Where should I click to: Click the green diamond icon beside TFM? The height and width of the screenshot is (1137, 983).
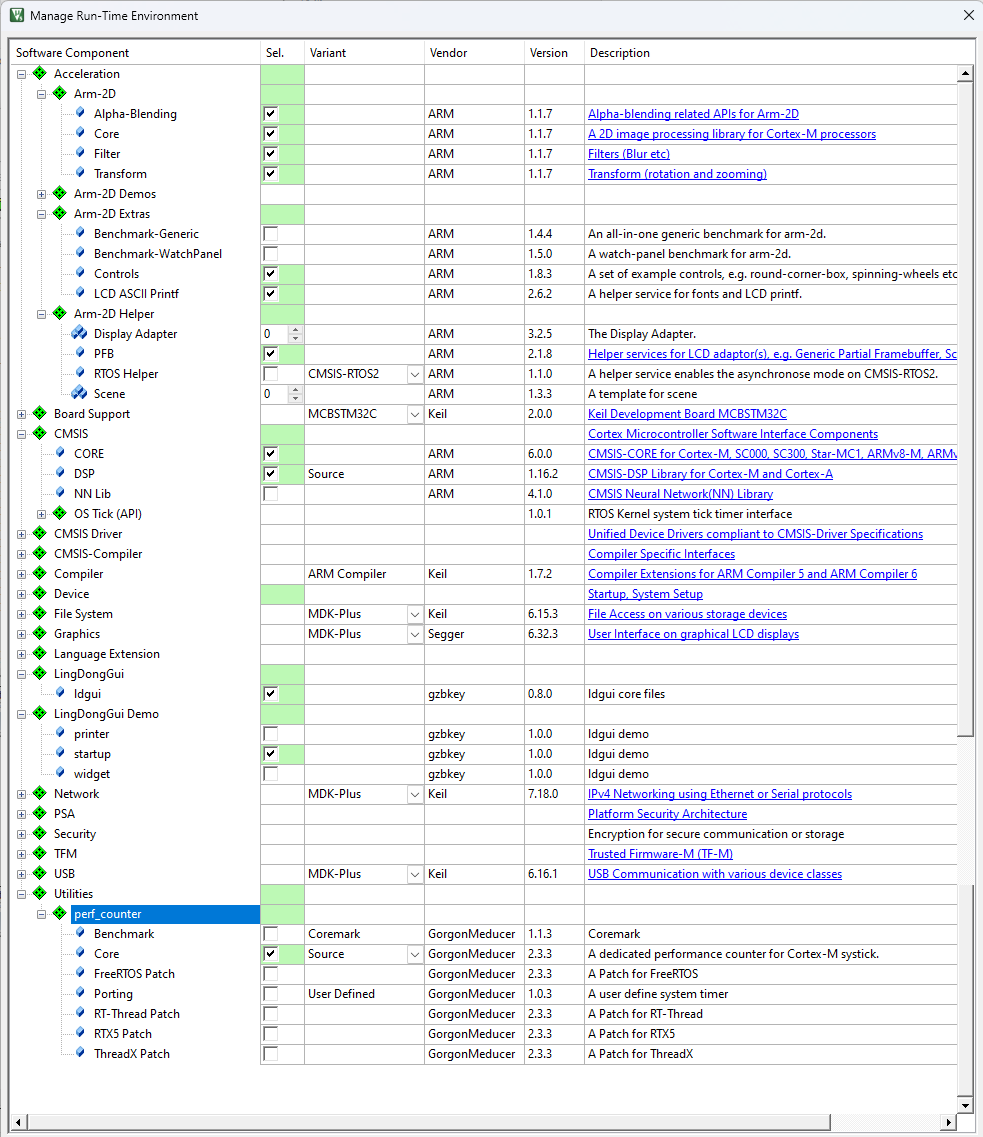(x=40, y=853)
